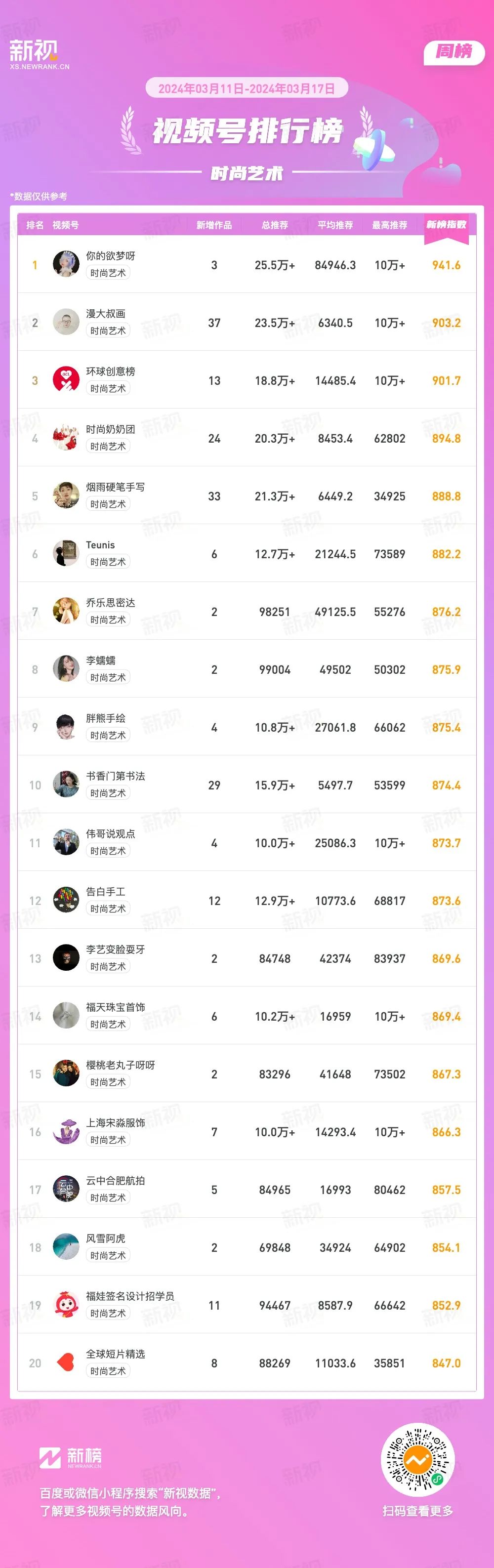Open the Teunis account name

[100, 545]
